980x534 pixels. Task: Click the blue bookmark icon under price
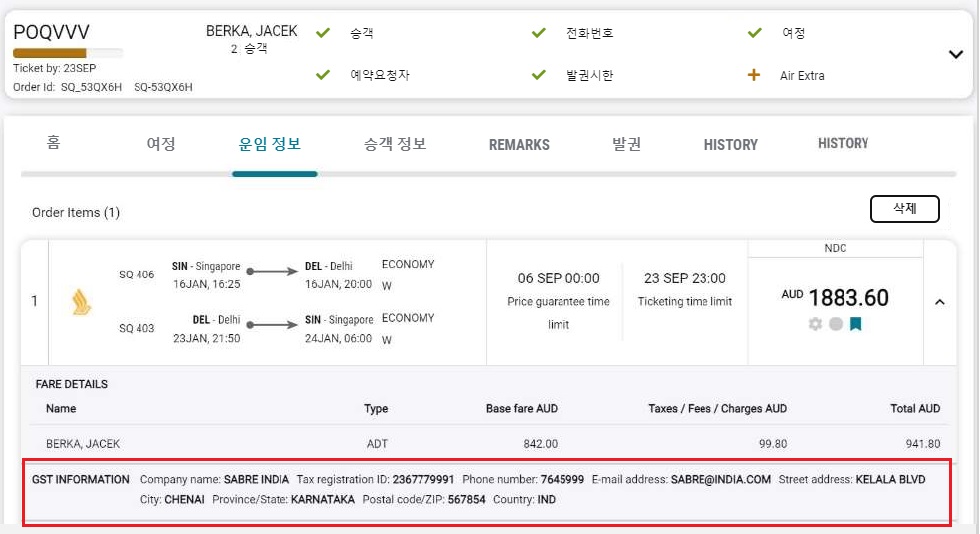tap(856, 324)
